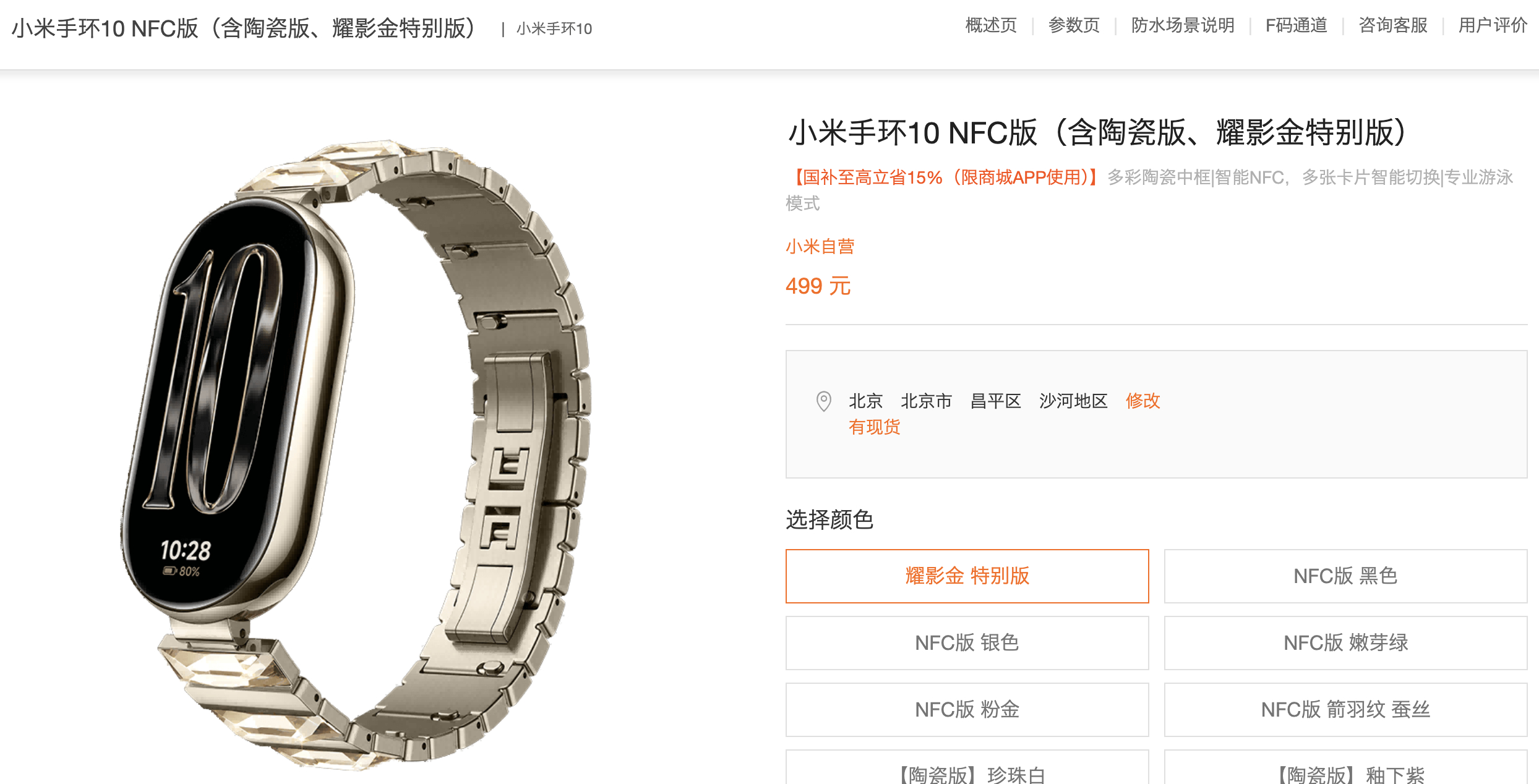Select NFC版 嫩芽绿 color variant
The height and width of the screenshot is (784, 1539).
pyautogui.click(x=1345, y=642)
